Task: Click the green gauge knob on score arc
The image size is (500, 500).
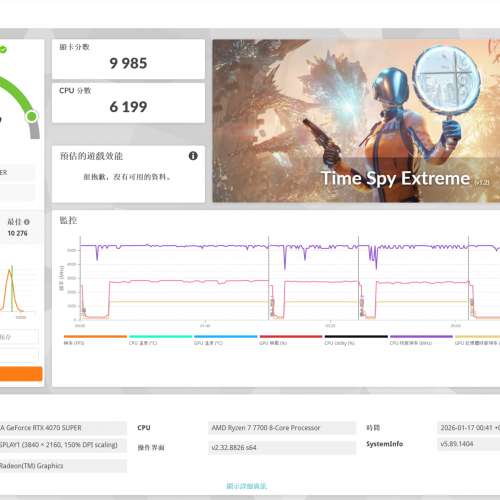Action: [x=32, y=116]
